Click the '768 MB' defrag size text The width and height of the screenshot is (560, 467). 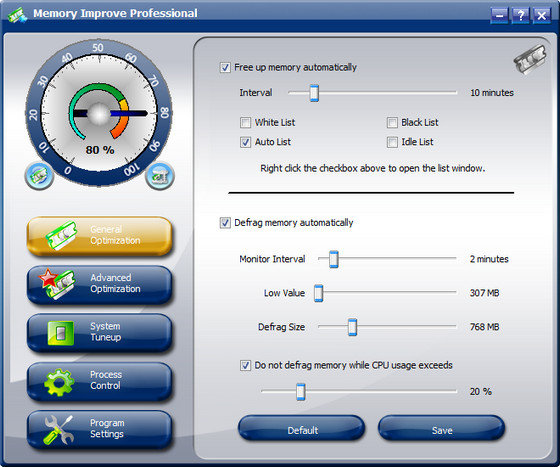point(484,327)
